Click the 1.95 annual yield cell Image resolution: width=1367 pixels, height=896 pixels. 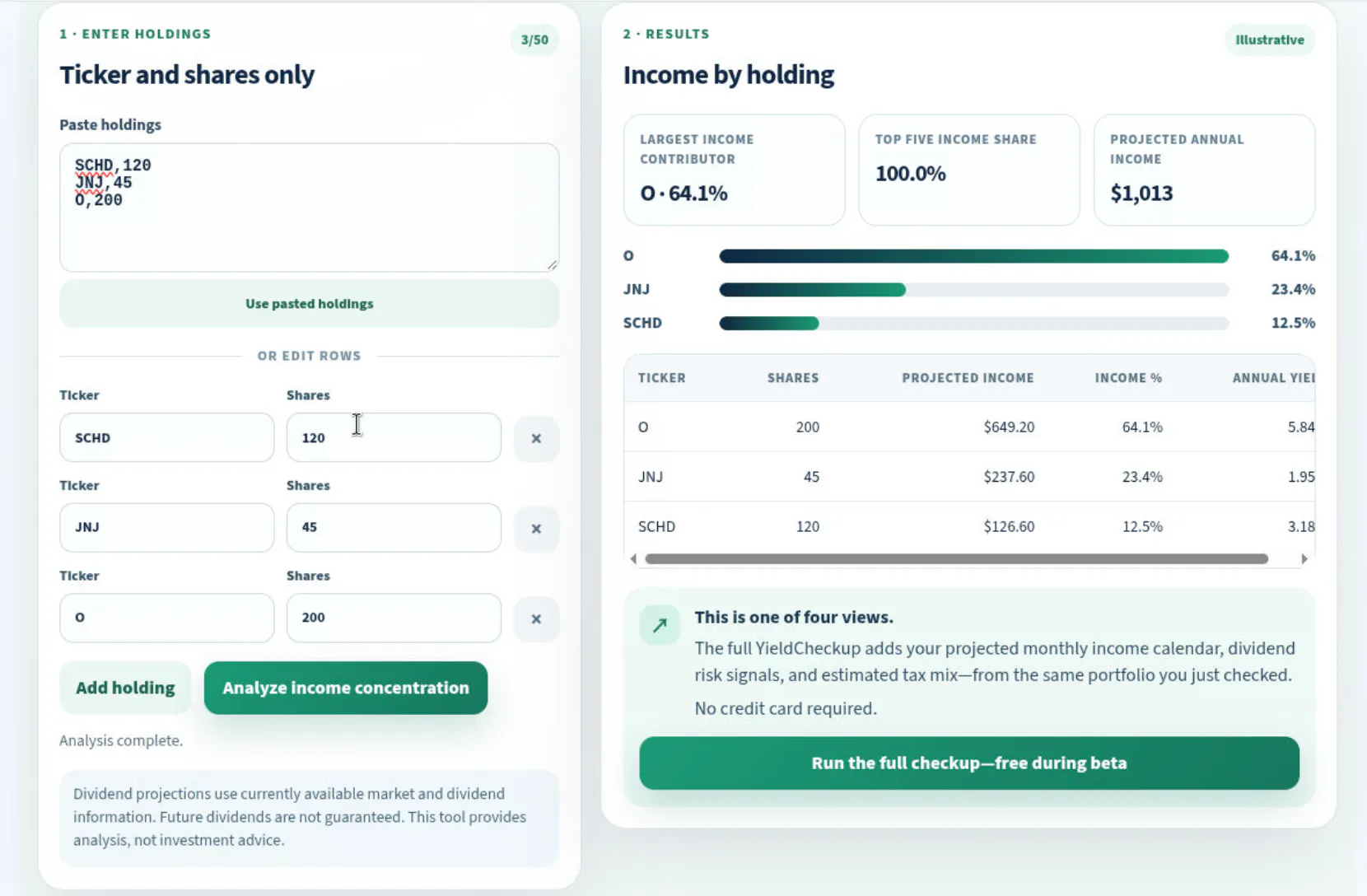coord(1301,477)
